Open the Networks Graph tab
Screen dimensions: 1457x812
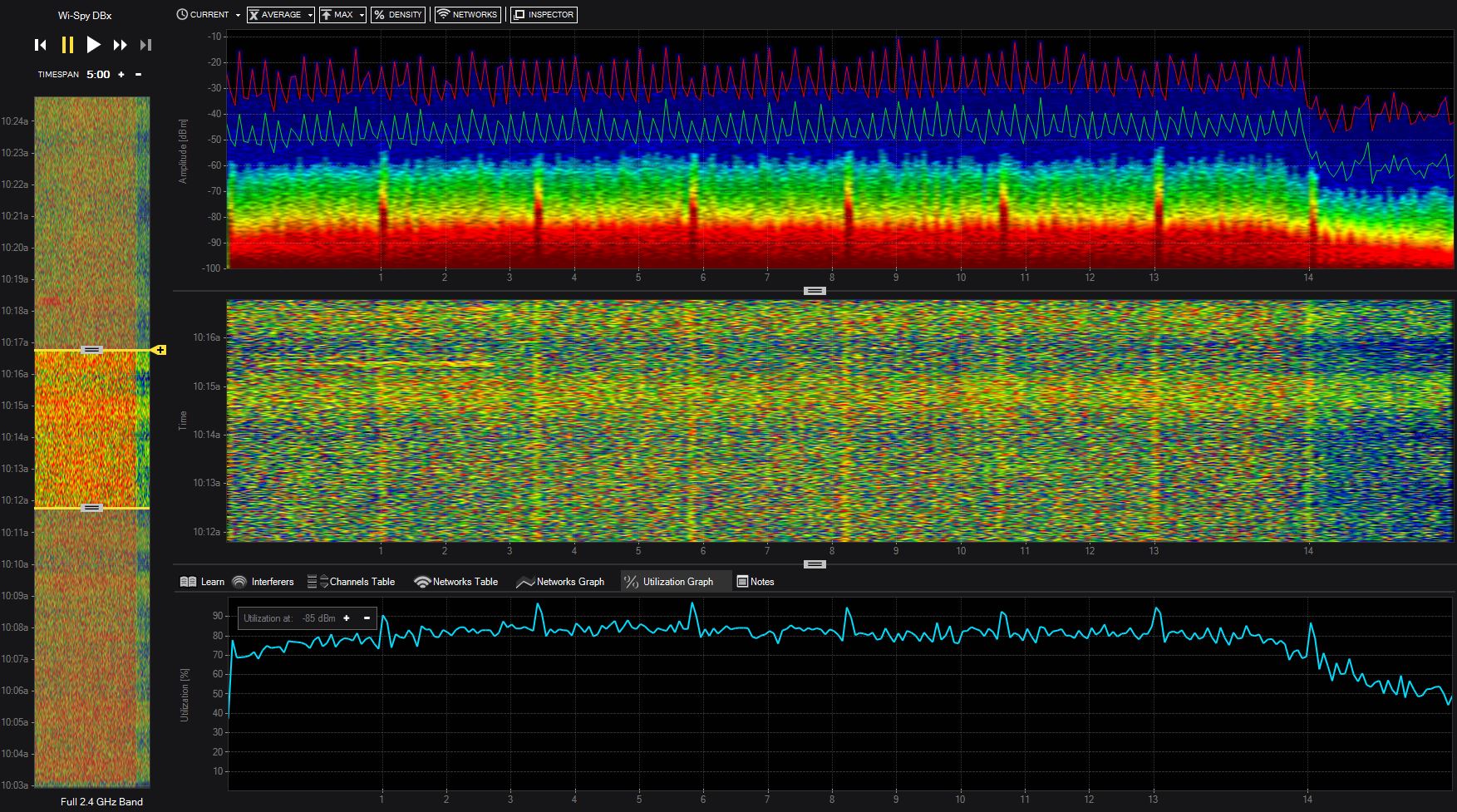pyautogui.click(x=560, y=582)
